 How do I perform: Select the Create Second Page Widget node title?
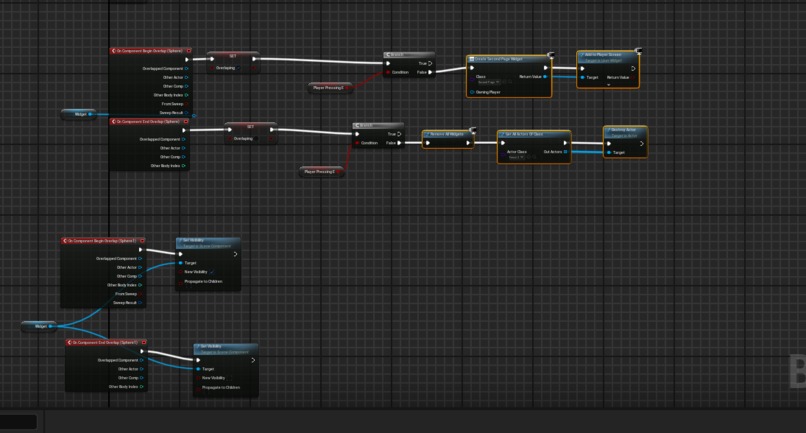(498, 59)
